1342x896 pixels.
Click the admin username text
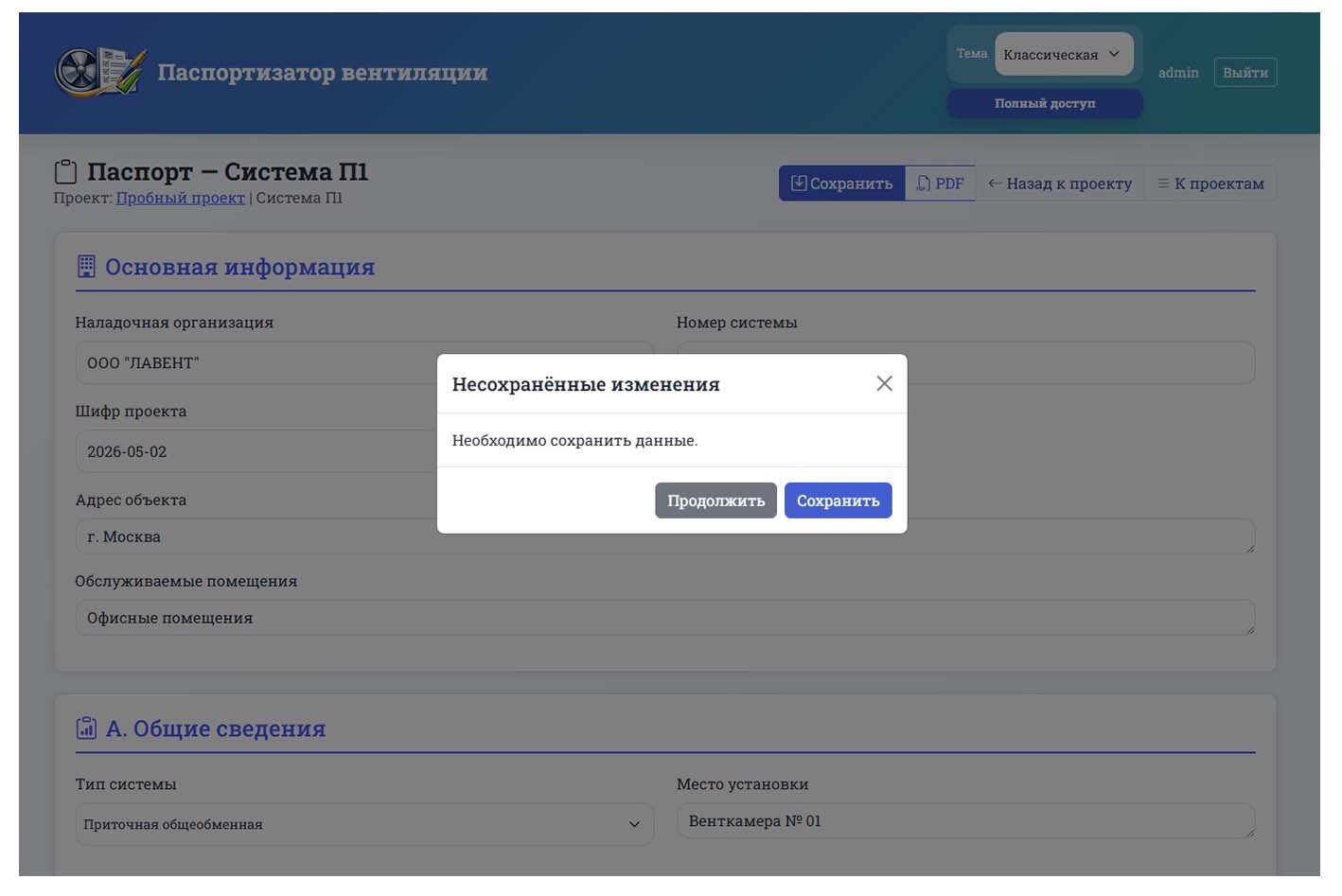[x=1178, y=73]
